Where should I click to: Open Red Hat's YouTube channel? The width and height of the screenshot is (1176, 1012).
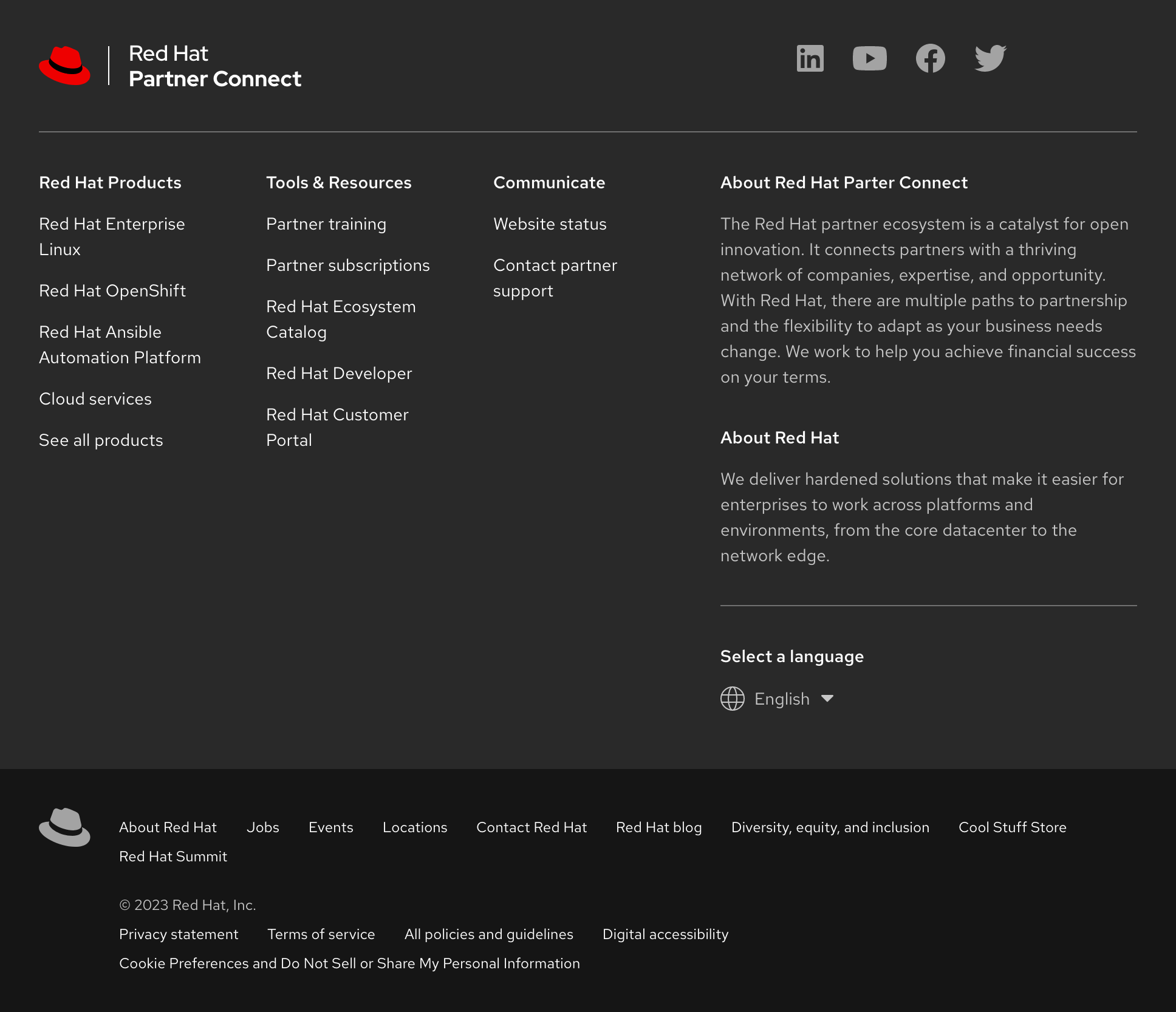pos(870,58)
